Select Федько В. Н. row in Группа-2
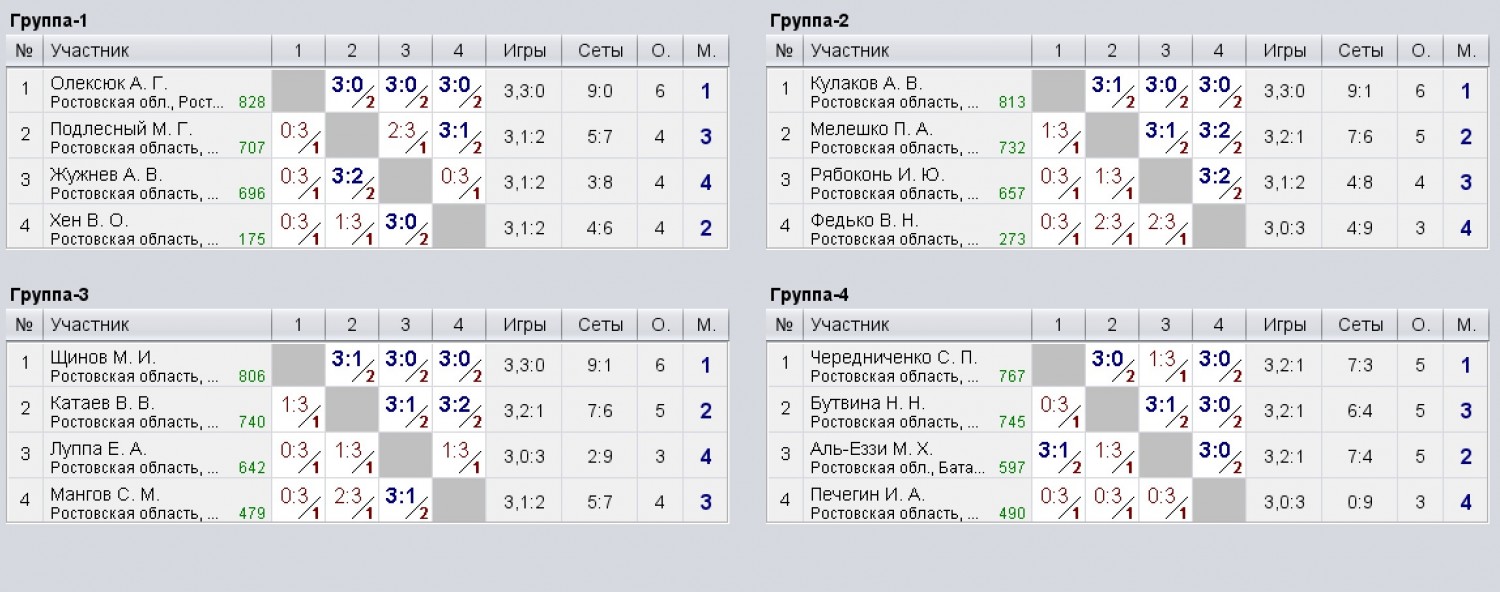Viewport: 1500px width, 592px height. (1128, 228)
